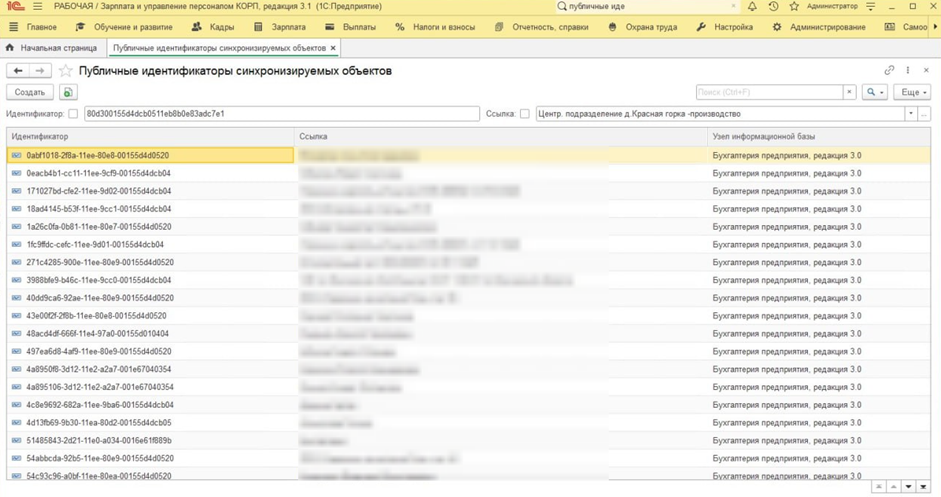The image size is (941, 497).
Task: Get link to form chain icon
Action: point(889,70)
